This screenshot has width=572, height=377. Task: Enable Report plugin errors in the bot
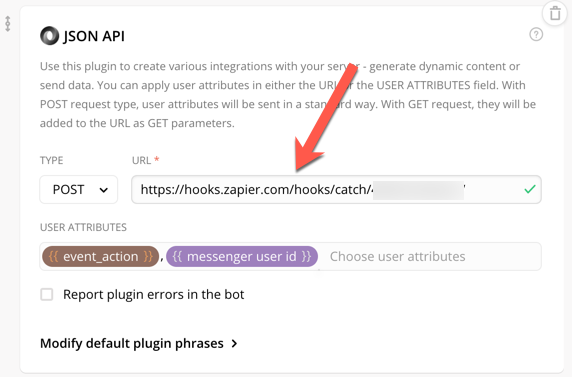[47, 294]
